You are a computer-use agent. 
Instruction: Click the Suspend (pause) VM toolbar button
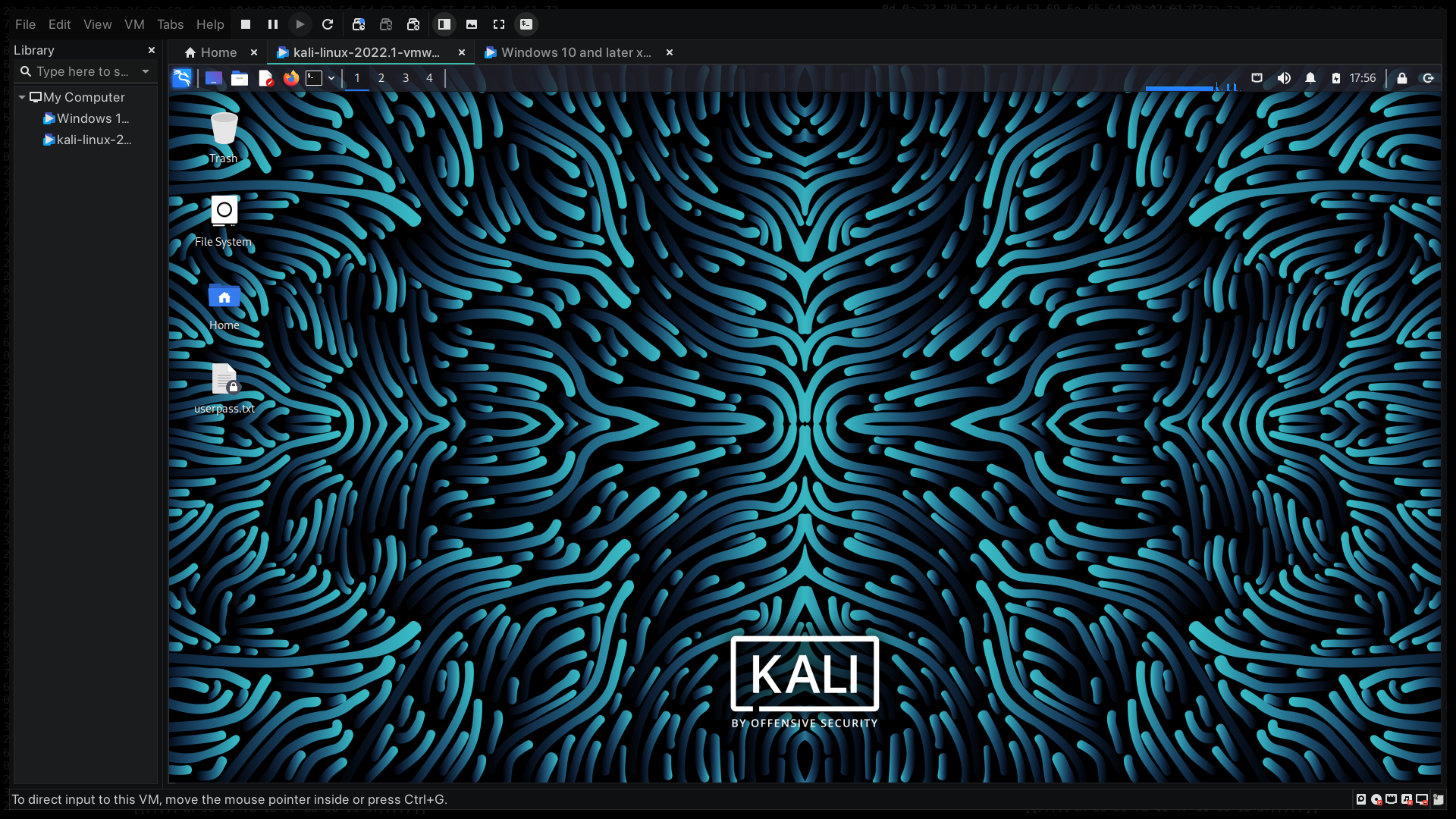pos(273,24)
